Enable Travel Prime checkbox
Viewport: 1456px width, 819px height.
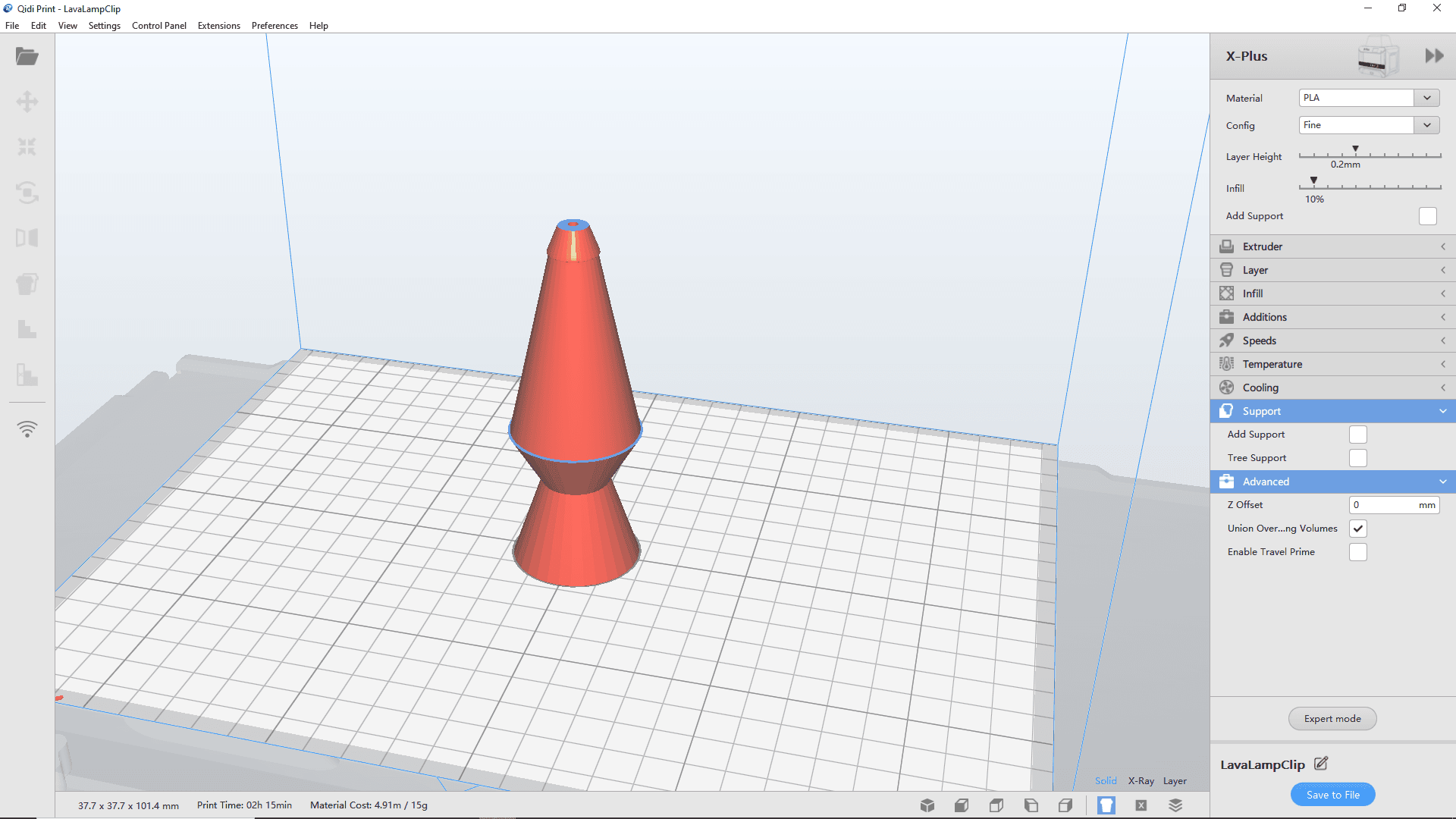pos(1358,552)
